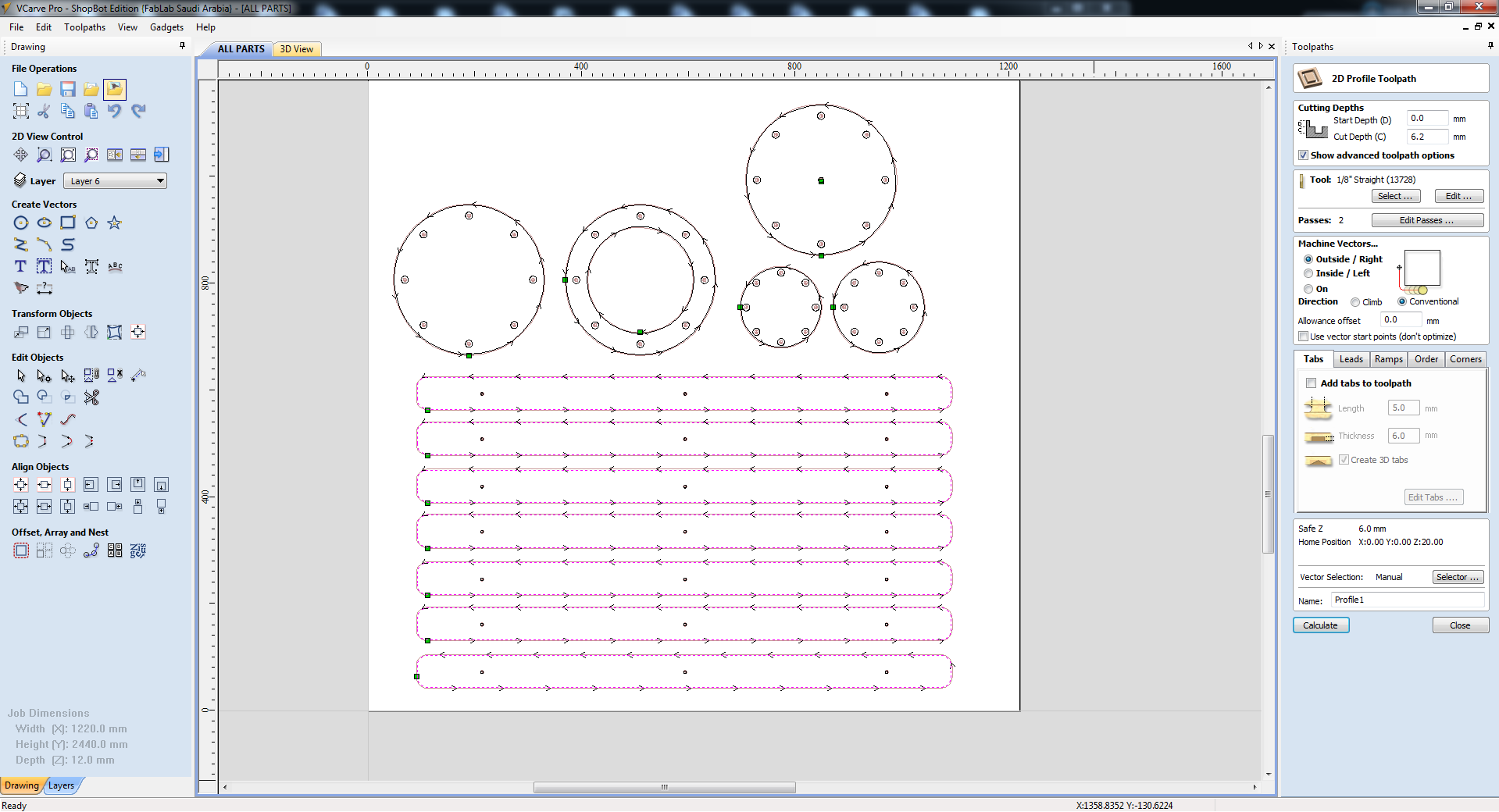Undo the last action
1499x812 pixels.
pos(115,111)
